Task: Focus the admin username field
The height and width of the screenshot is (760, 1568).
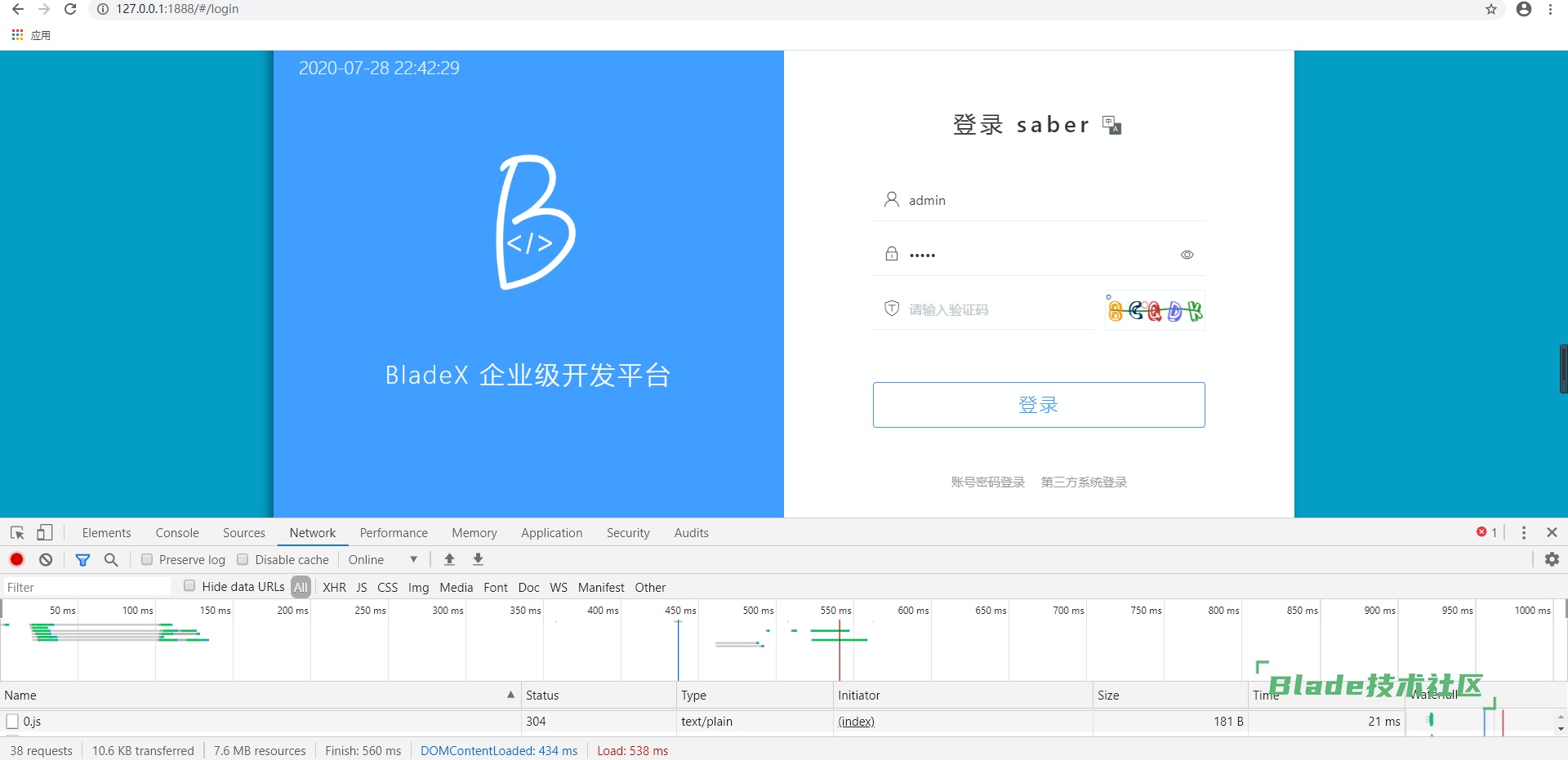Action: click(1039, 200)
